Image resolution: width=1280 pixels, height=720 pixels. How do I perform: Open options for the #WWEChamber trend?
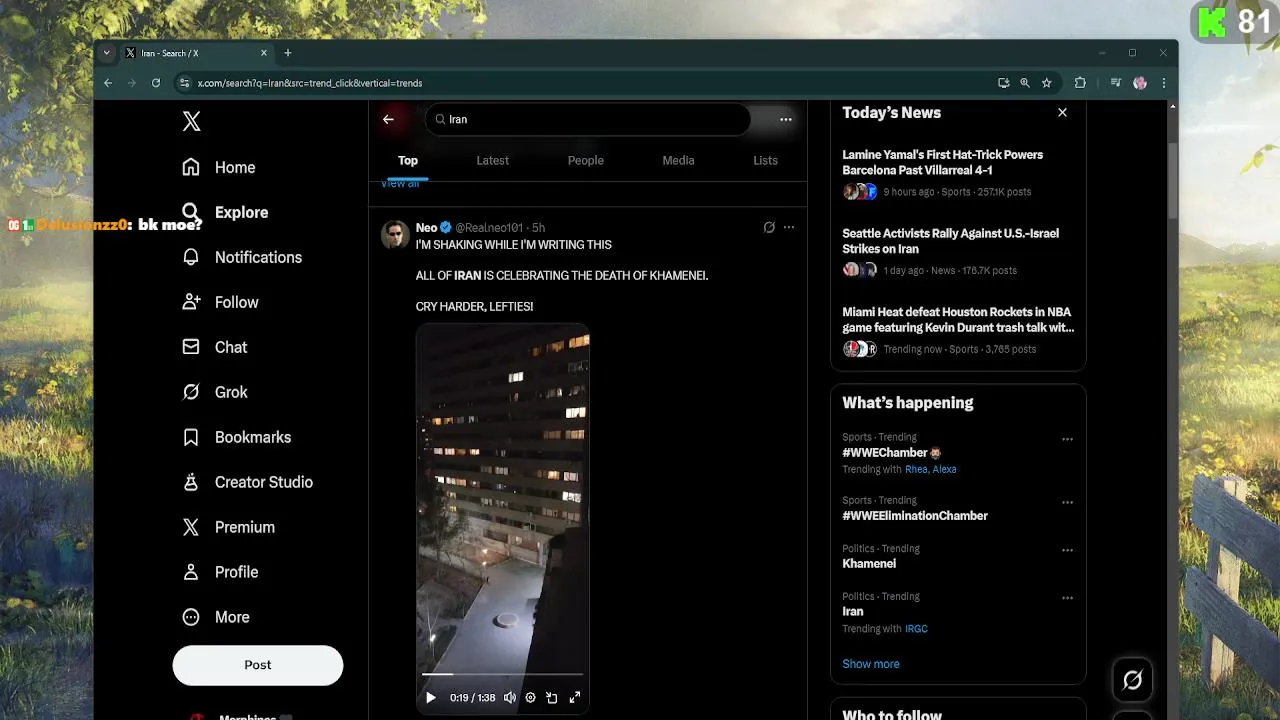click(1067, 439)
